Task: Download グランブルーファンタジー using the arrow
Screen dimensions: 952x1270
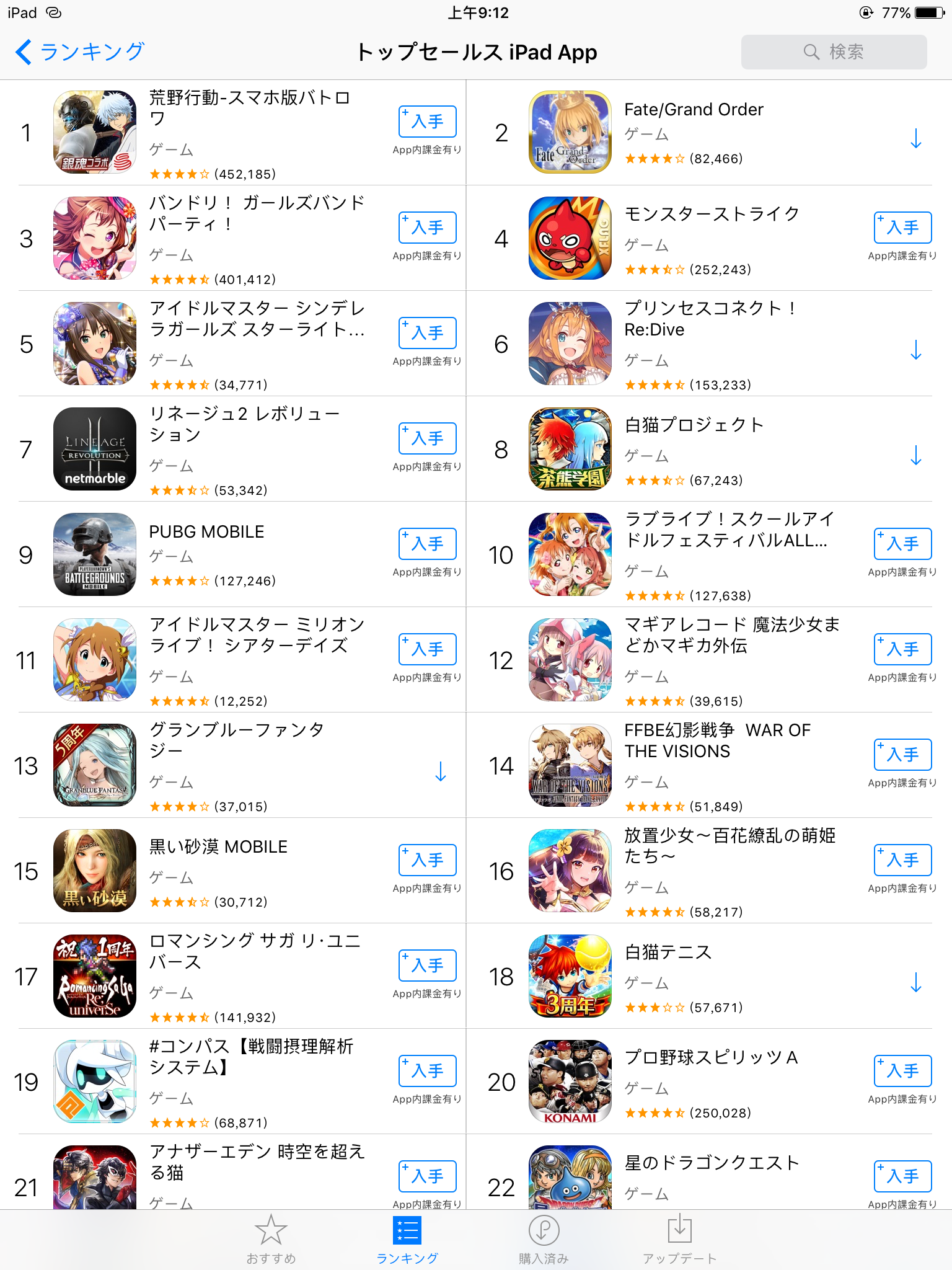Action: coord(441,771)
